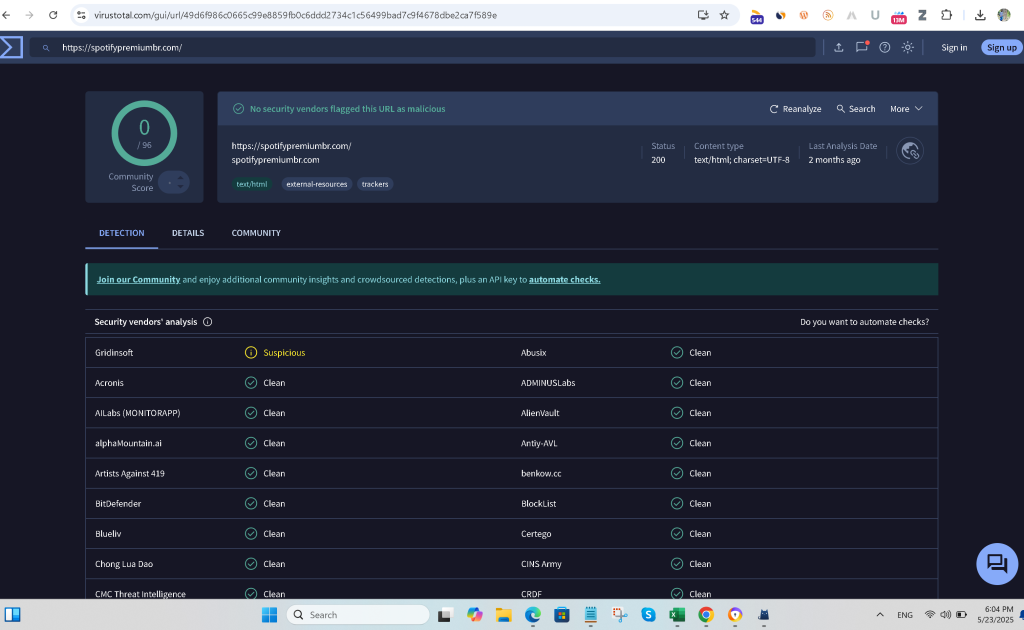Viewport: 1024px width, 630px height.
Task: Go back with the browser back arrow
Action: click(x=7, y=15)
